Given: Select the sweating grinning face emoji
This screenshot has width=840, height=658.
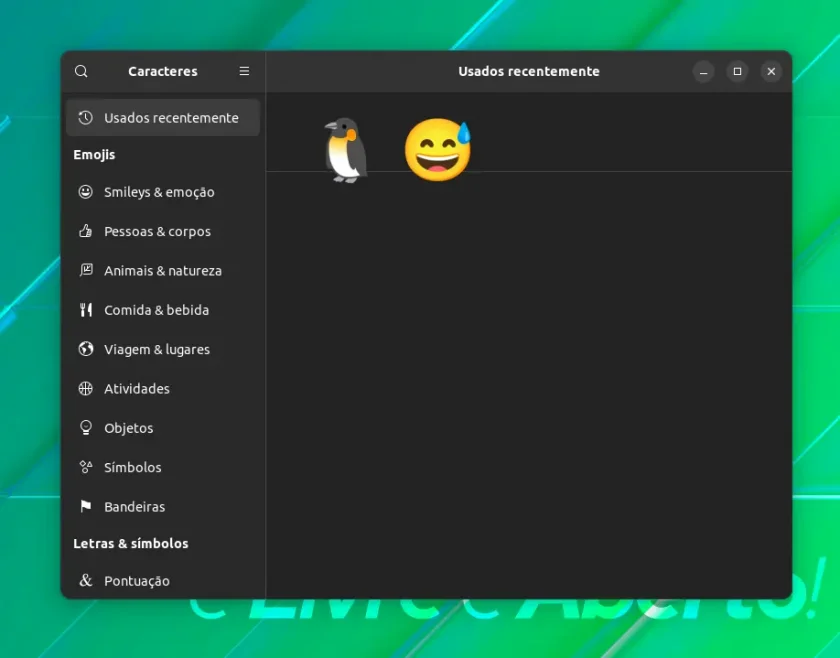Looking at the screenshot, I should pos(438,150).
